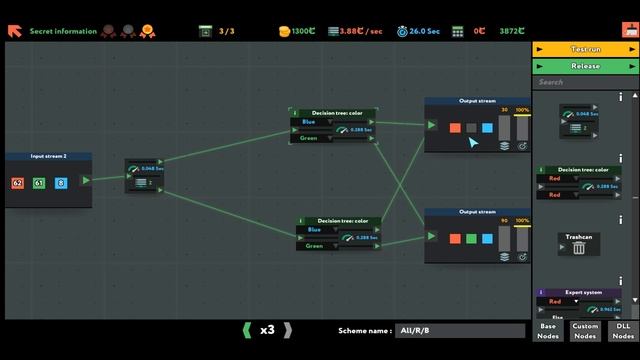Click the first bronze medal icon
This screenshot has width=640, height=360.
(109, 31)
